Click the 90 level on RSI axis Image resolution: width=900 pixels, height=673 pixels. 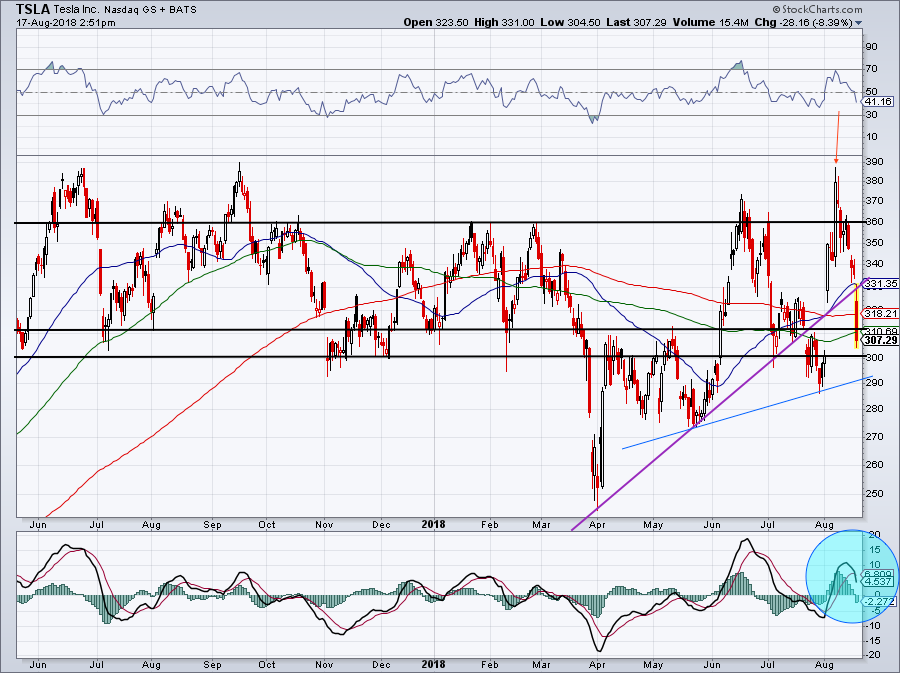click(871, 46)
